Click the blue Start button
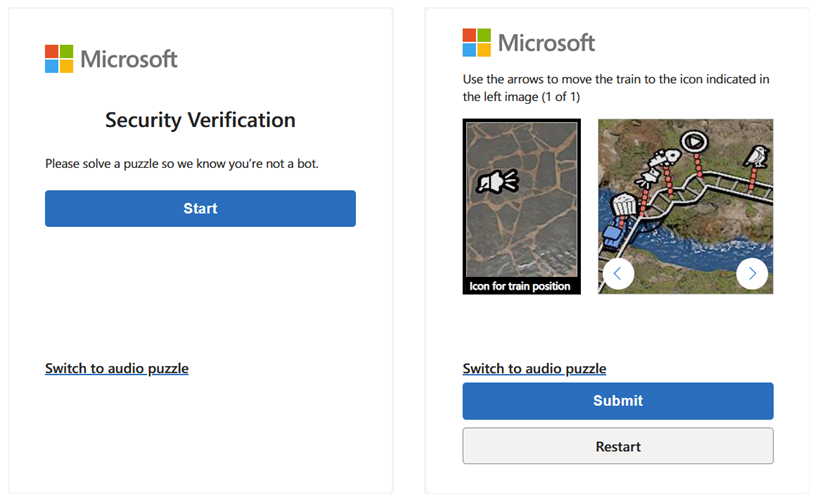The image size is (817, 501). [x=200, y=208]
